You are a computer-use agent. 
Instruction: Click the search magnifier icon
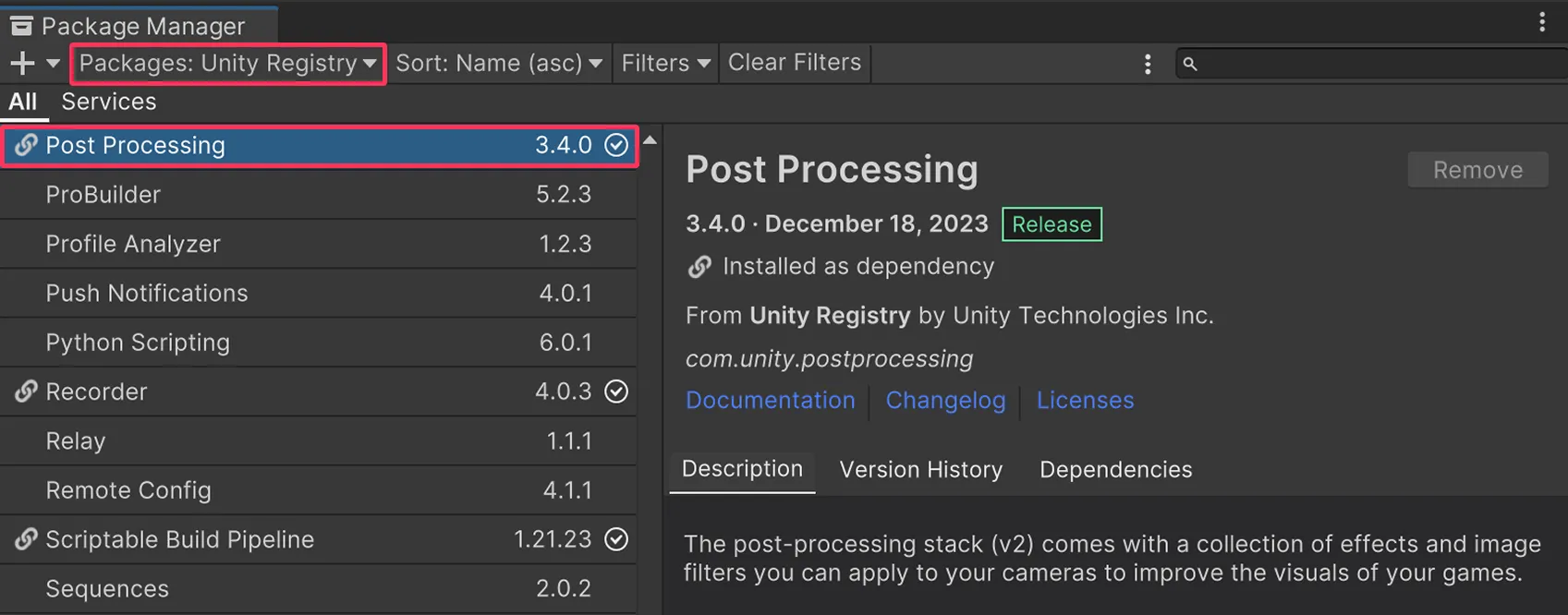coord(1190,64)
